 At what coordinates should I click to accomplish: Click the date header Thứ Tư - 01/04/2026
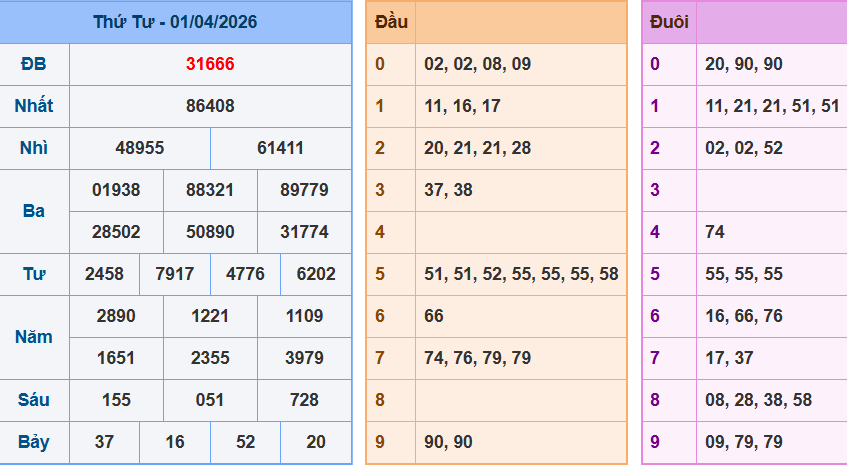[x=175, y=22]
